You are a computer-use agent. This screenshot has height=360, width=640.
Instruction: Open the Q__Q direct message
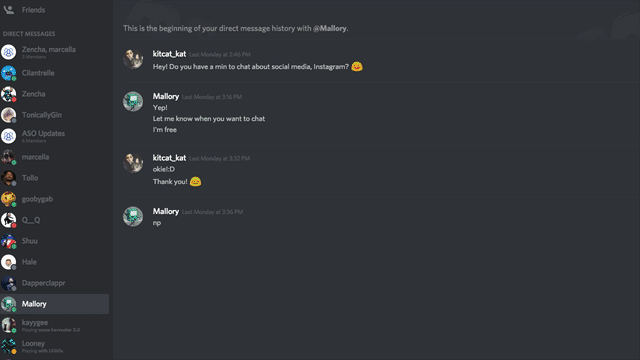click(x=55, y=220)
